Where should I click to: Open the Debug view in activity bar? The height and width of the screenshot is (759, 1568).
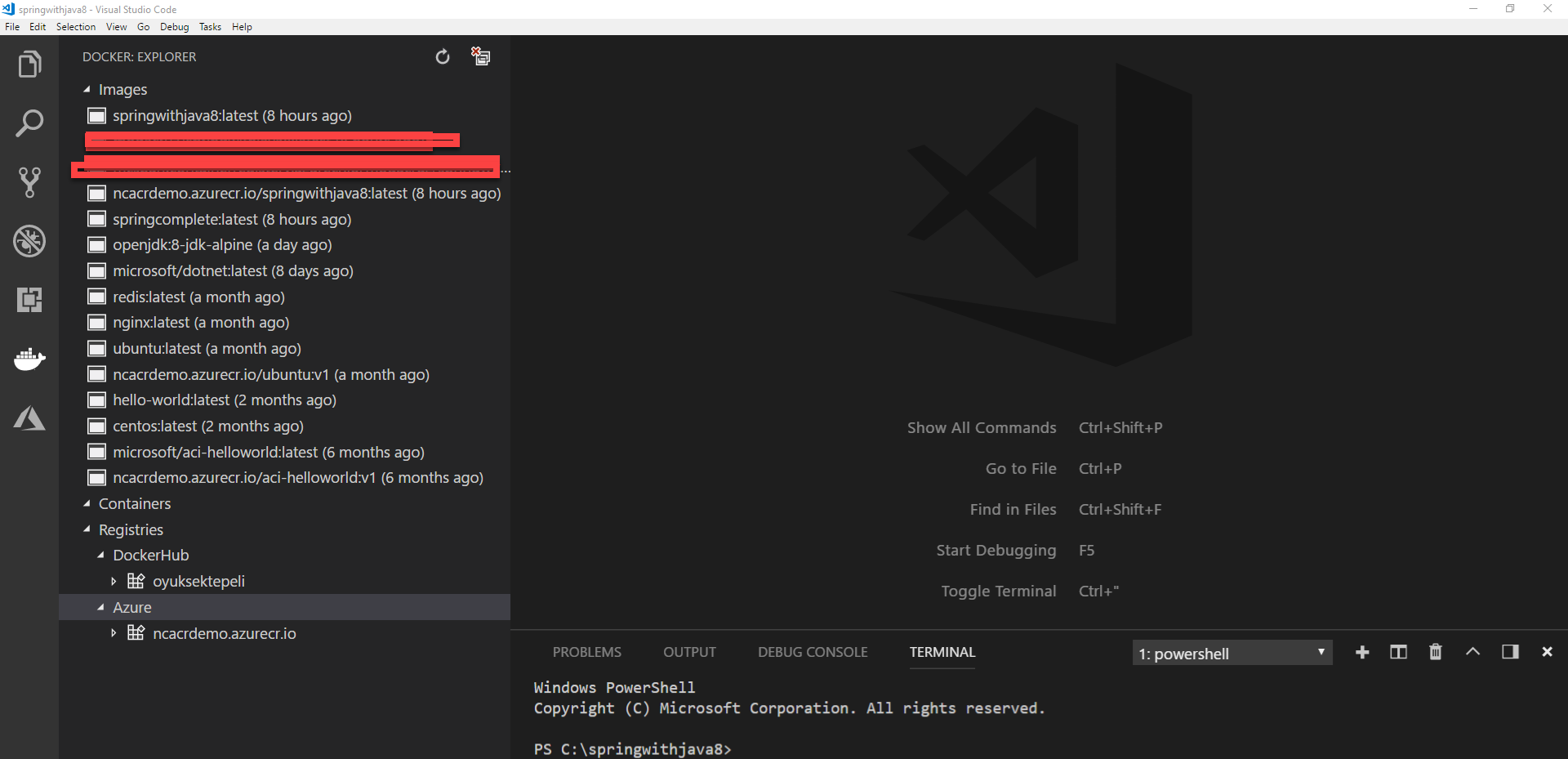point(29,241)
